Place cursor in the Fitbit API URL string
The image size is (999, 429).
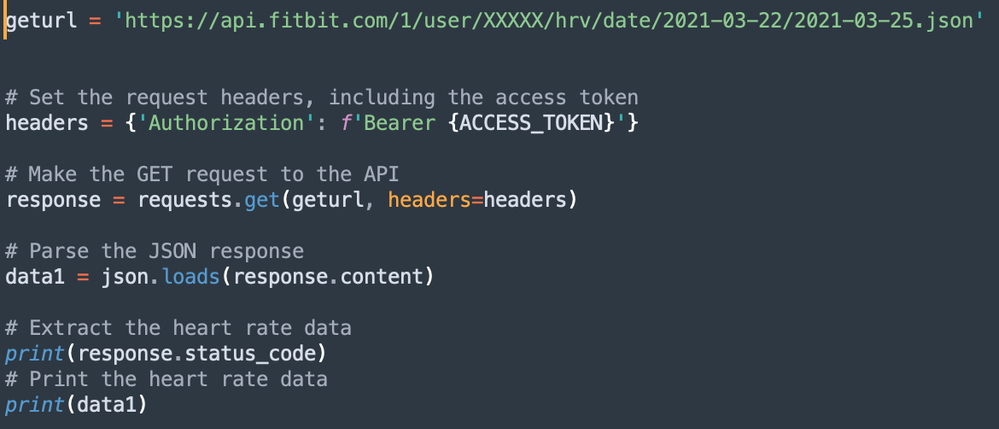coord(550,19)
